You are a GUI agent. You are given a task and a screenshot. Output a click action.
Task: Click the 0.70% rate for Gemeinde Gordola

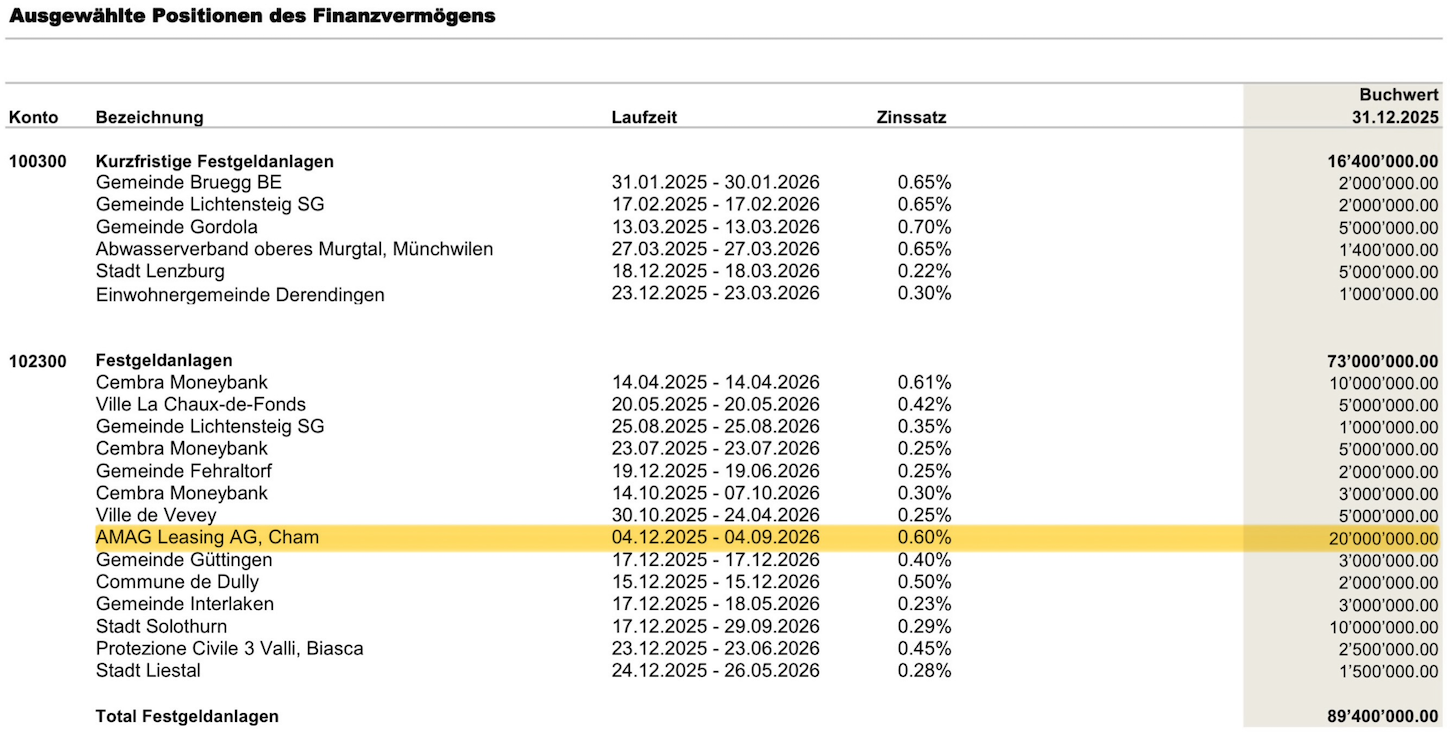coord(924,226)
